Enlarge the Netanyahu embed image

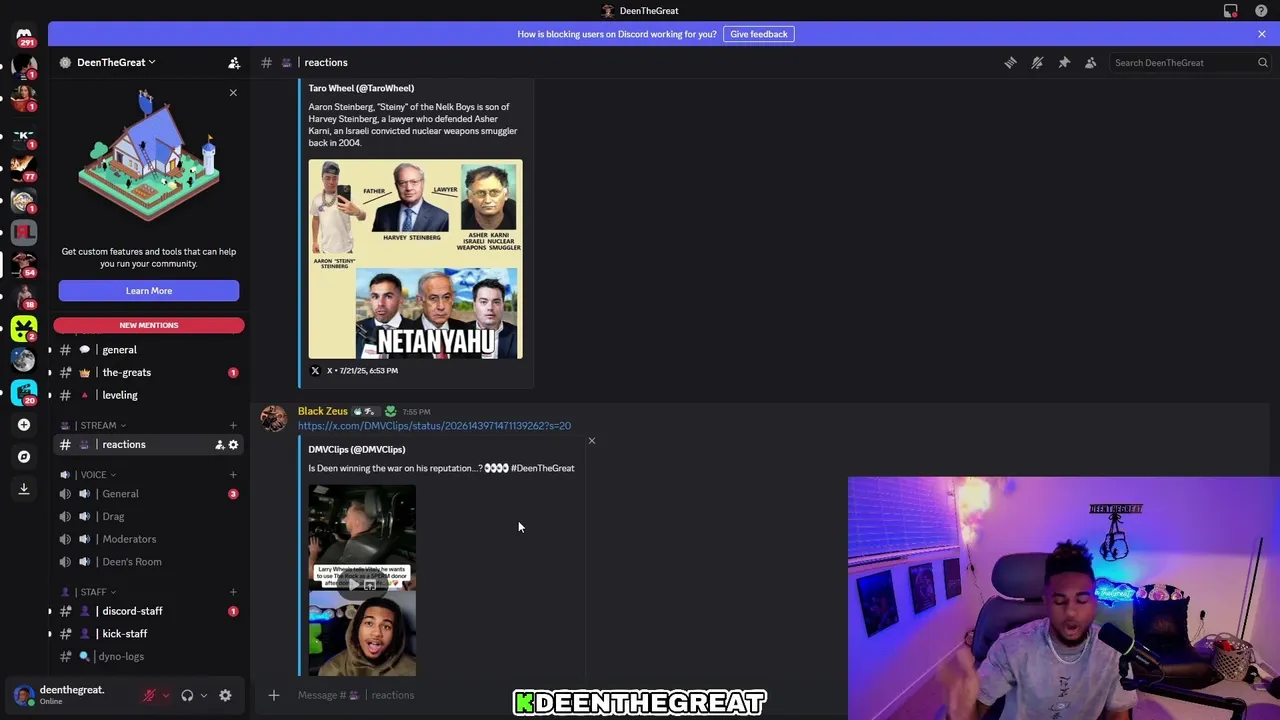click(415, 259)
